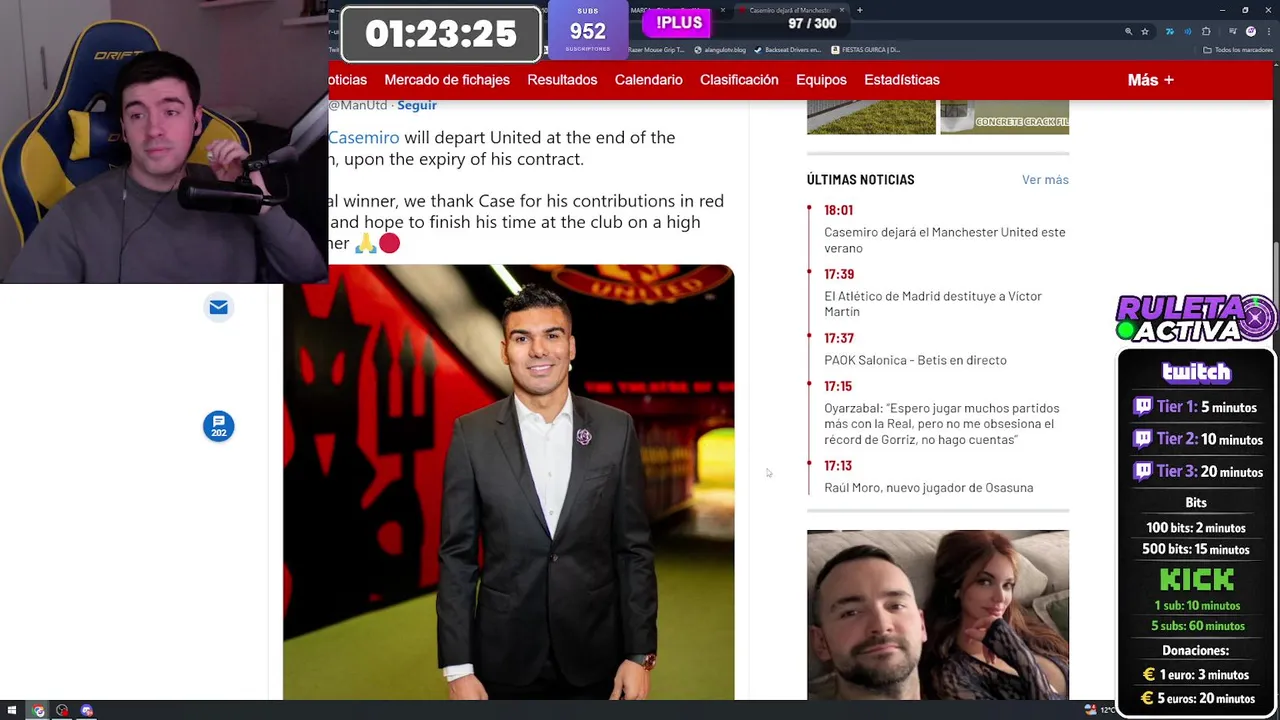Click the blue email share icon

click(x=218, y=307)
